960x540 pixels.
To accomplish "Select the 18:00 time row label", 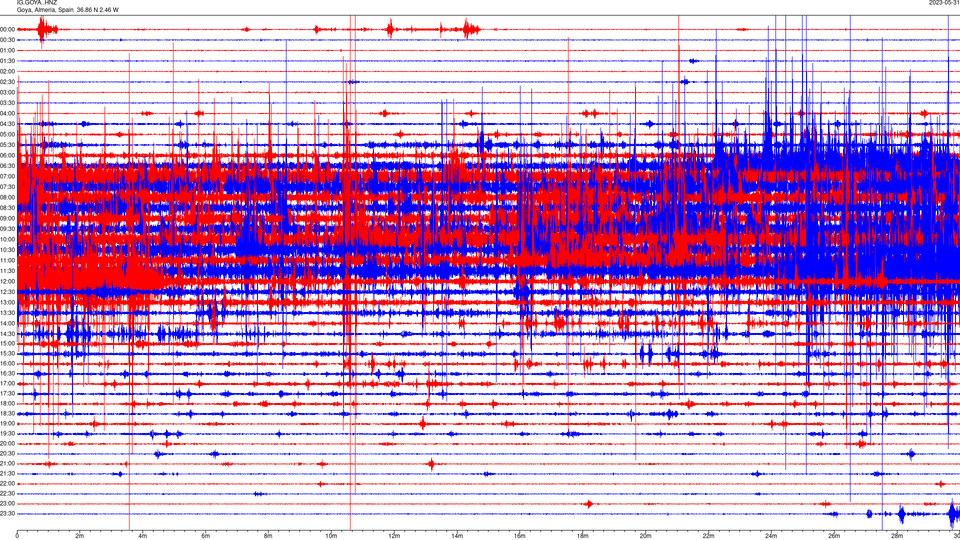I will tap(7, 403).
